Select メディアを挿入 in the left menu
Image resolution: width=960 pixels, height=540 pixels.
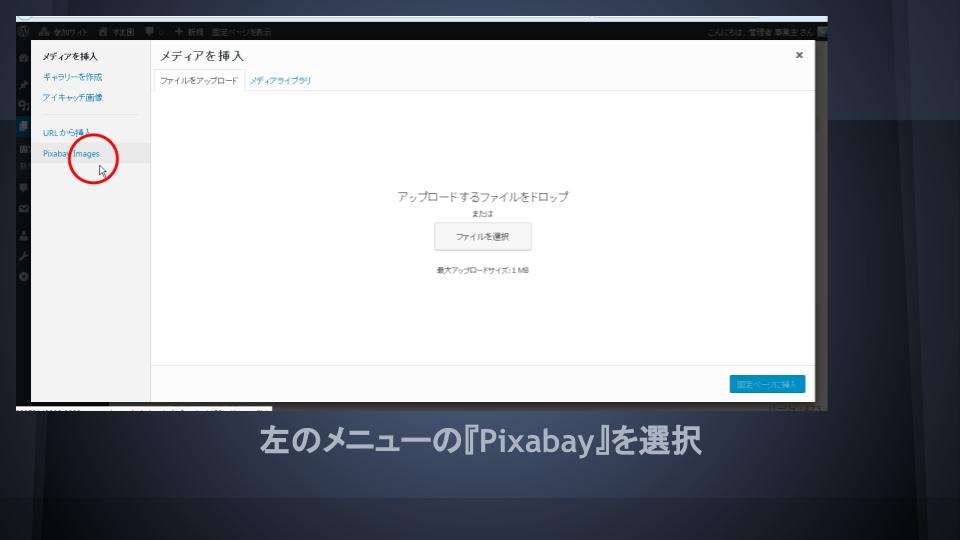70,56
